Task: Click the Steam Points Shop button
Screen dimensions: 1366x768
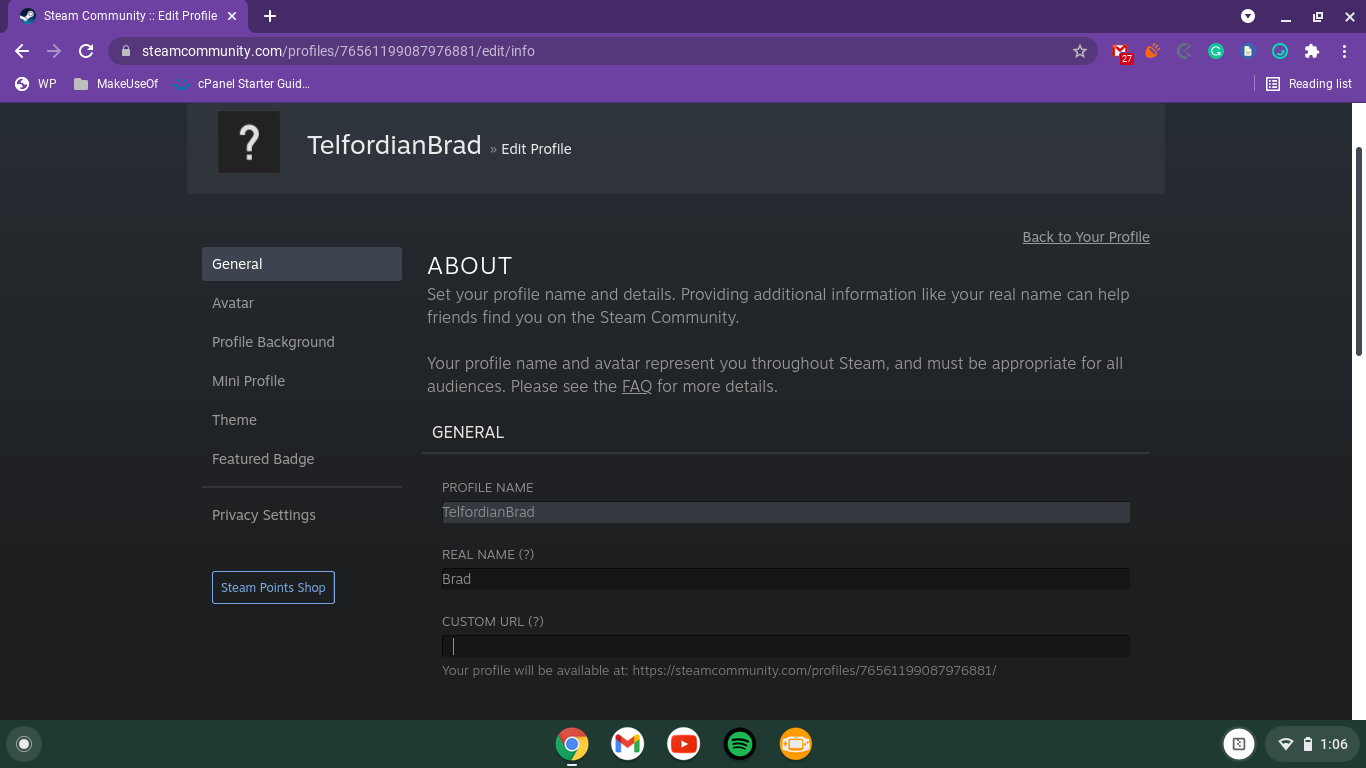Action: pyautogui.click(x=273, y=588)
